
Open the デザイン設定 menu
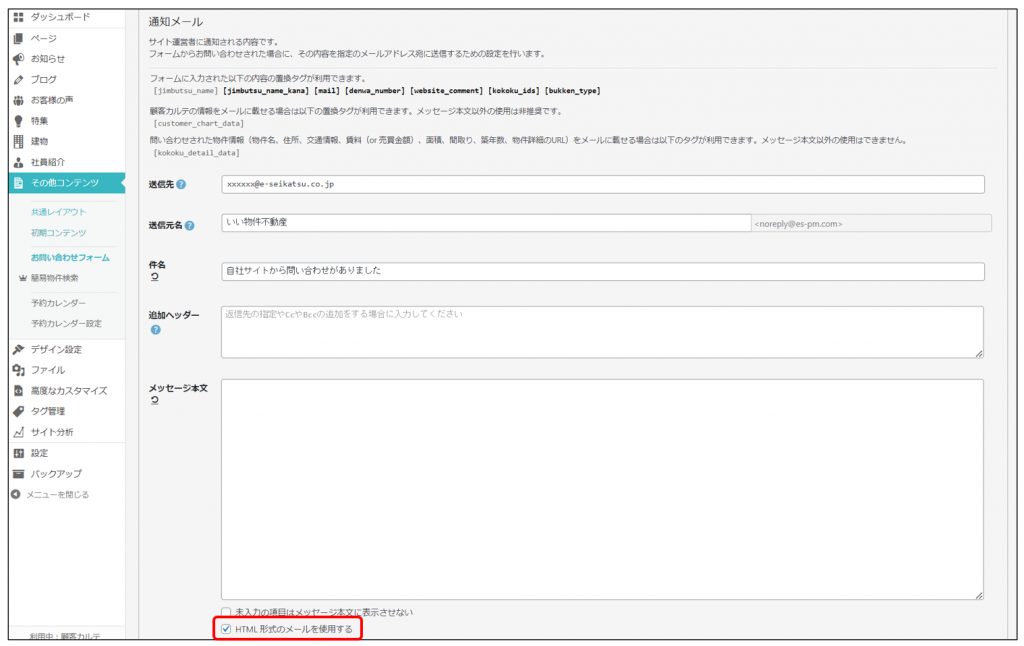point(56,349)
